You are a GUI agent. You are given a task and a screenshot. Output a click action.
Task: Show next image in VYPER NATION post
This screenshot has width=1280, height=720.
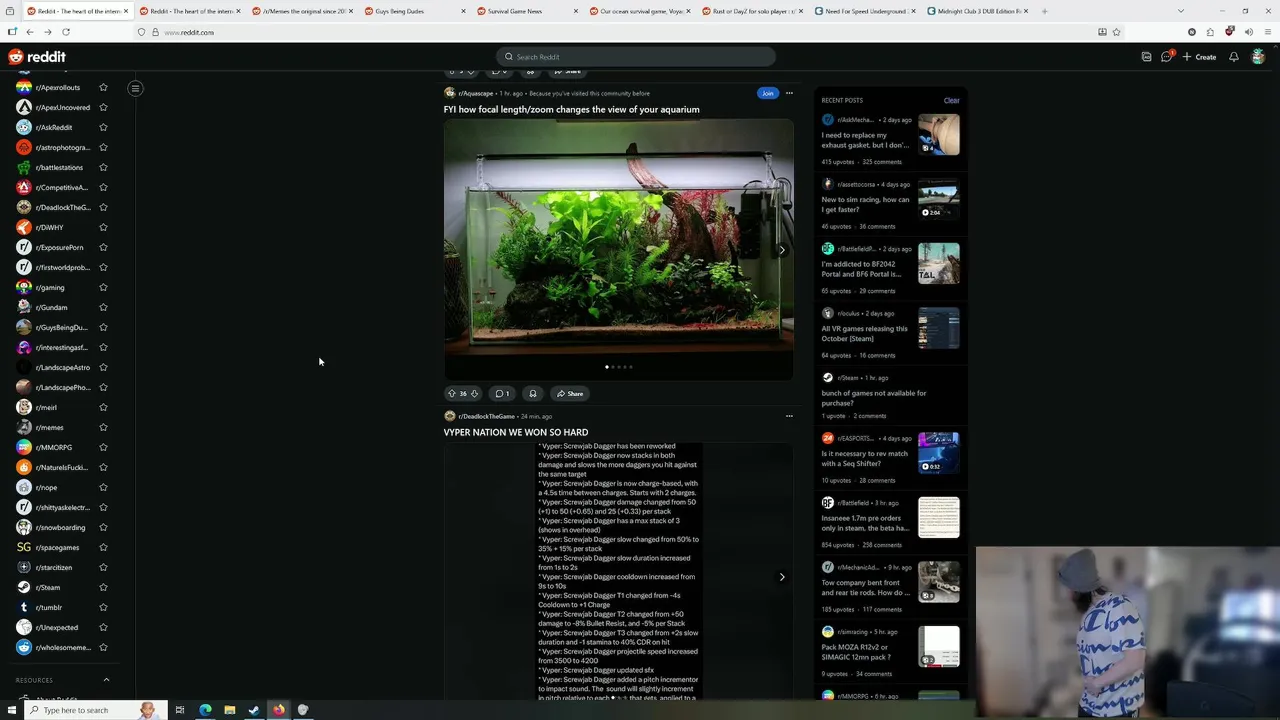pyautogui.click(x=782, y=577)
